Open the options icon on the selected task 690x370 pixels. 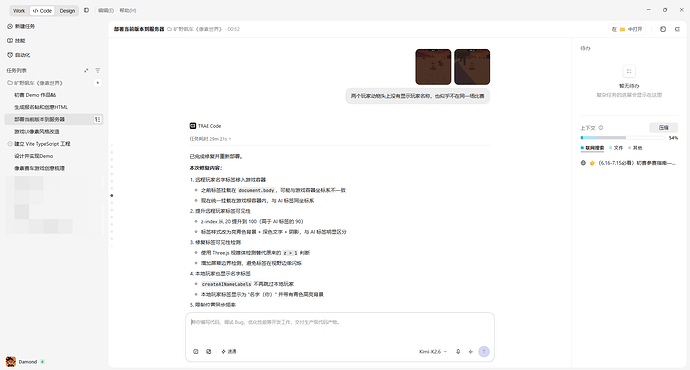tap(97, 119)
